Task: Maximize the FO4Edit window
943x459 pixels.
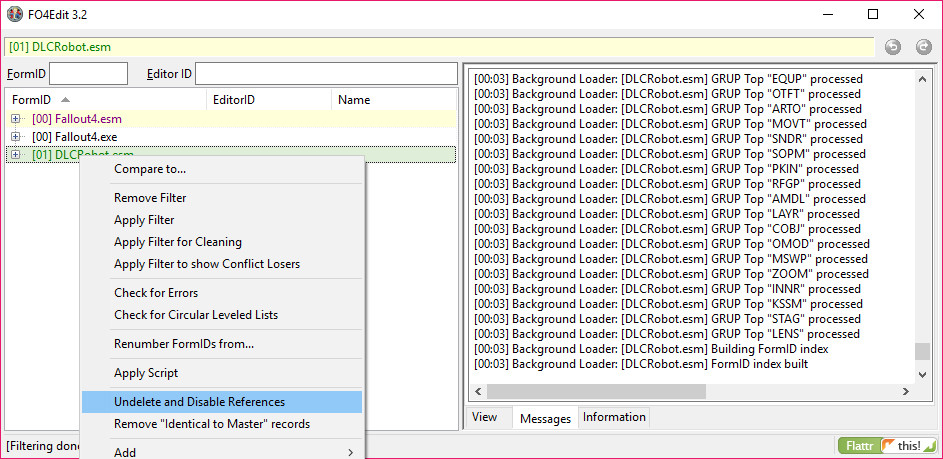Action: tap(873, 14)
